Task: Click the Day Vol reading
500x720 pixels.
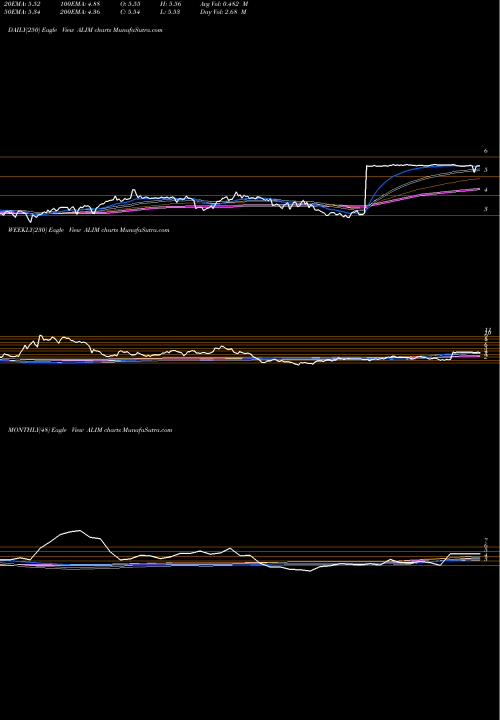Action: tap(223, 12)
